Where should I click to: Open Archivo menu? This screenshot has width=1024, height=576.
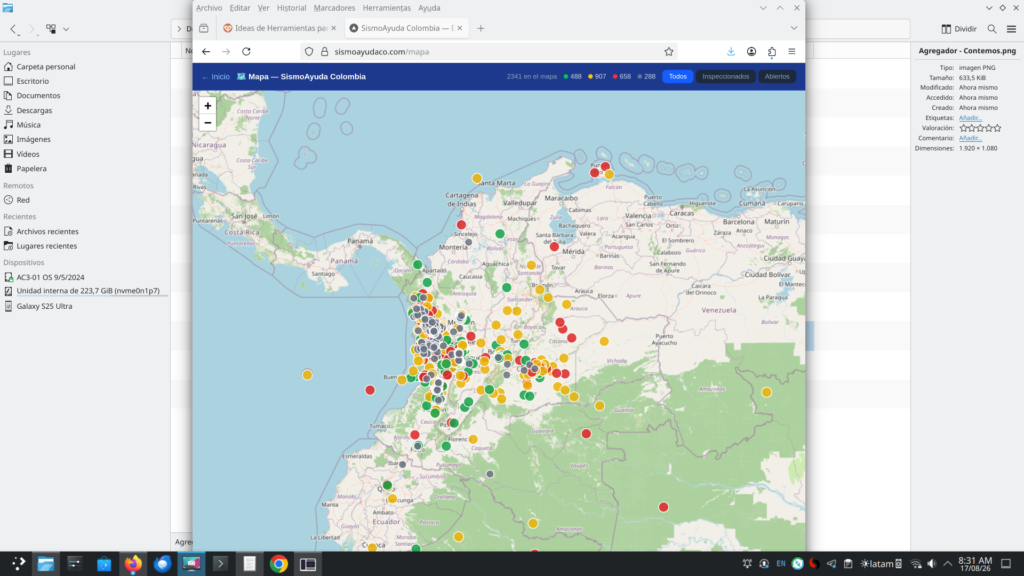pos(209,8)
